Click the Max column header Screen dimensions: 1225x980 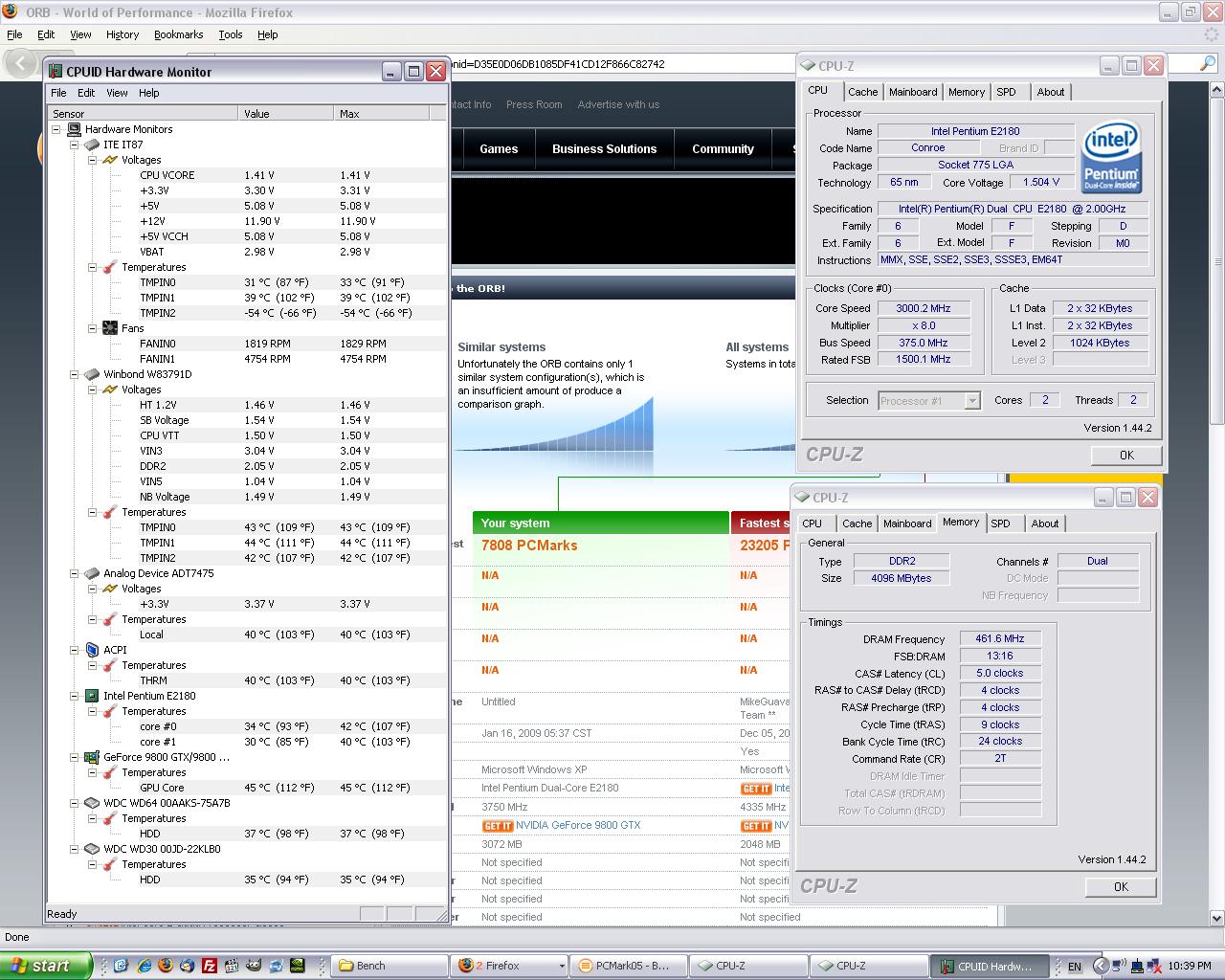pos(381,113)
